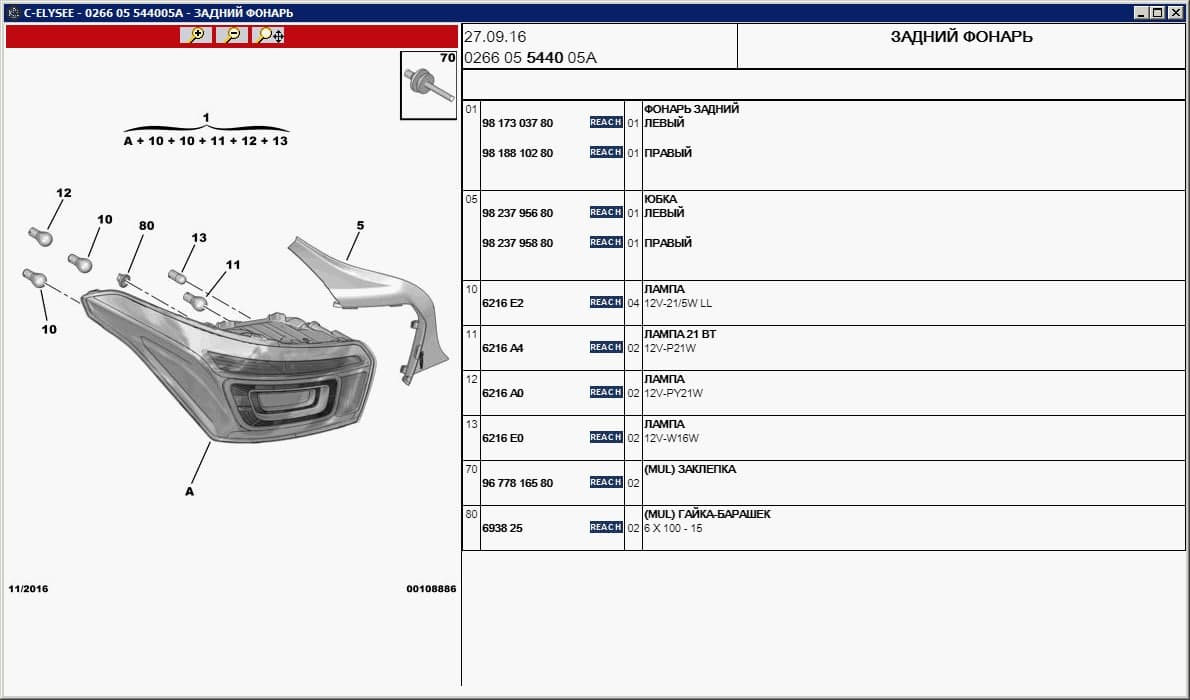
Task: Click callout letter A below the tail light
Action: point(189,491)
